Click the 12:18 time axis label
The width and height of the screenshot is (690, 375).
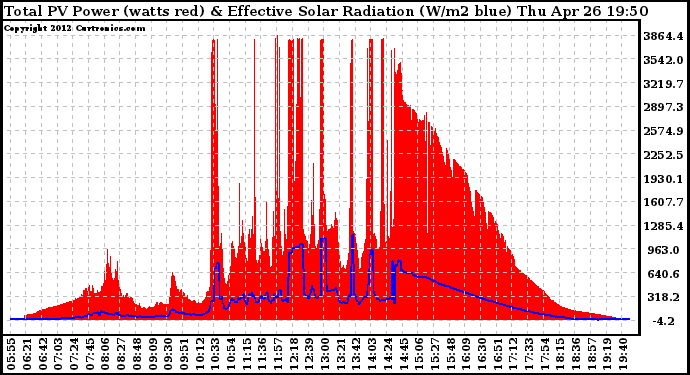pos(294,354)
